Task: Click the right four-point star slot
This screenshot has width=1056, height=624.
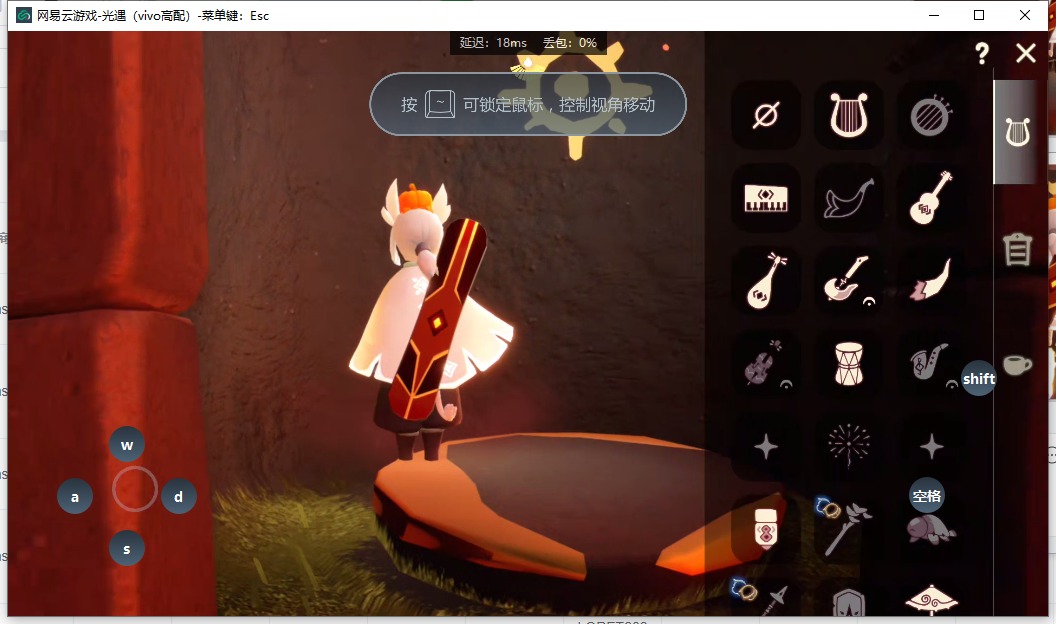Action: [931, 446]
